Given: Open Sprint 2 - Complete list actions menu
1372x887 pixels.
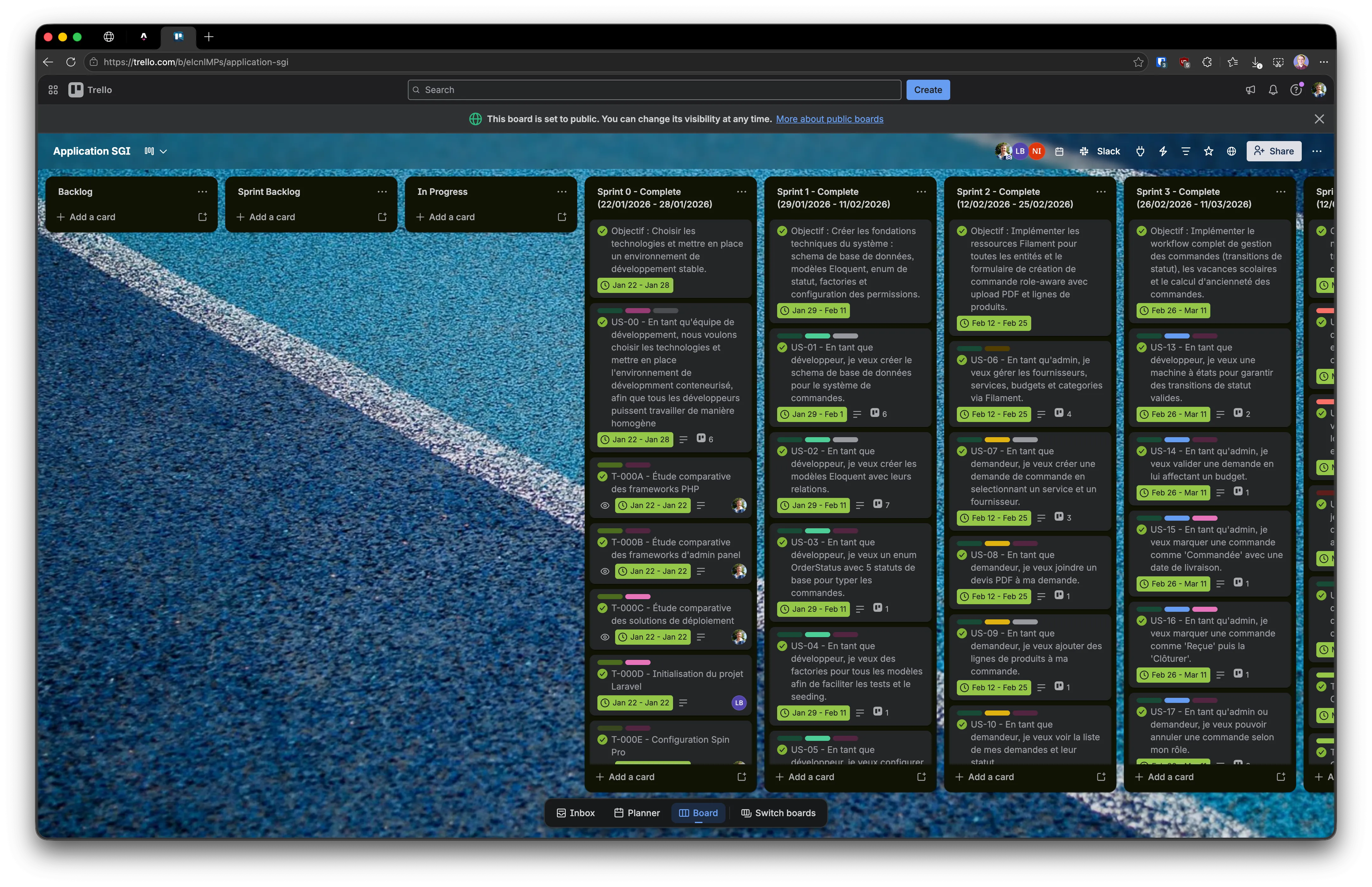Looking at the screenshot, I should pyautogui.click(x=1101, y=192).
